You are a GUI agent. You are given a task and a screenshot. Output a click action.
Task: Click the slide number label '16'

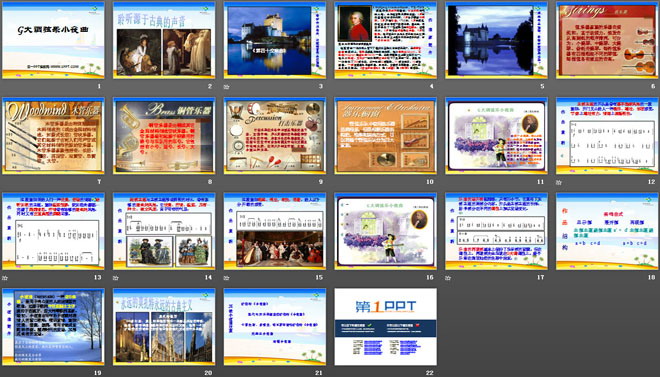click(430, 277)
